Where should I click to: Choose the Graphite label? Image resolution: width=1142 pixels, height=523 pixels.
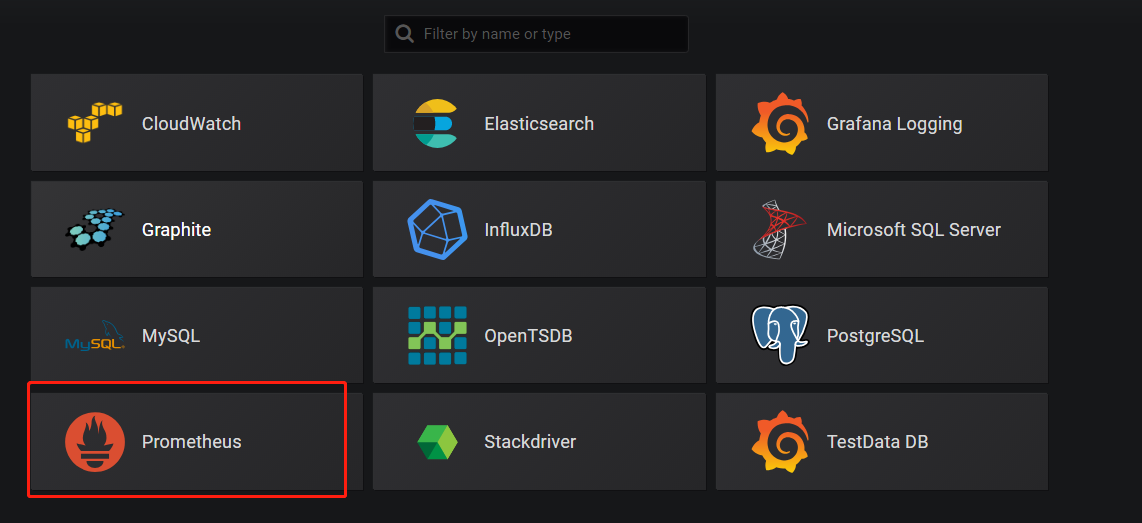[x=176, y=230]
